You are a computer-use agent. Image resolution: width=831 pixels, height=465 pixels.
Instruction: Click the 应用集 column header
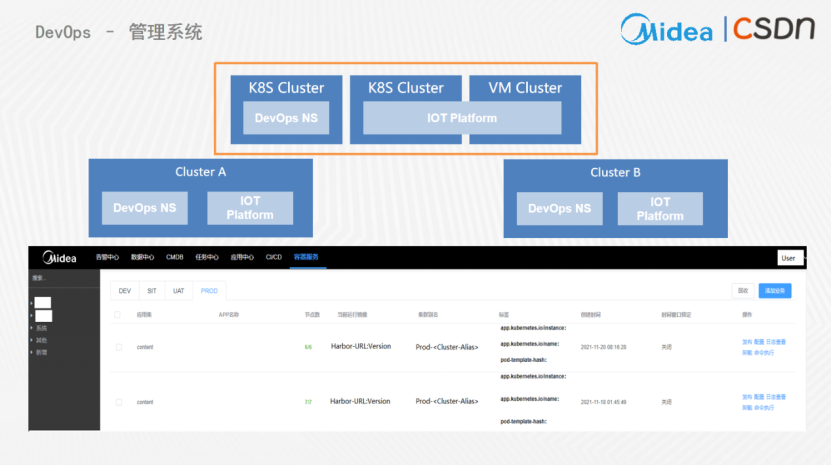point(144,315)
